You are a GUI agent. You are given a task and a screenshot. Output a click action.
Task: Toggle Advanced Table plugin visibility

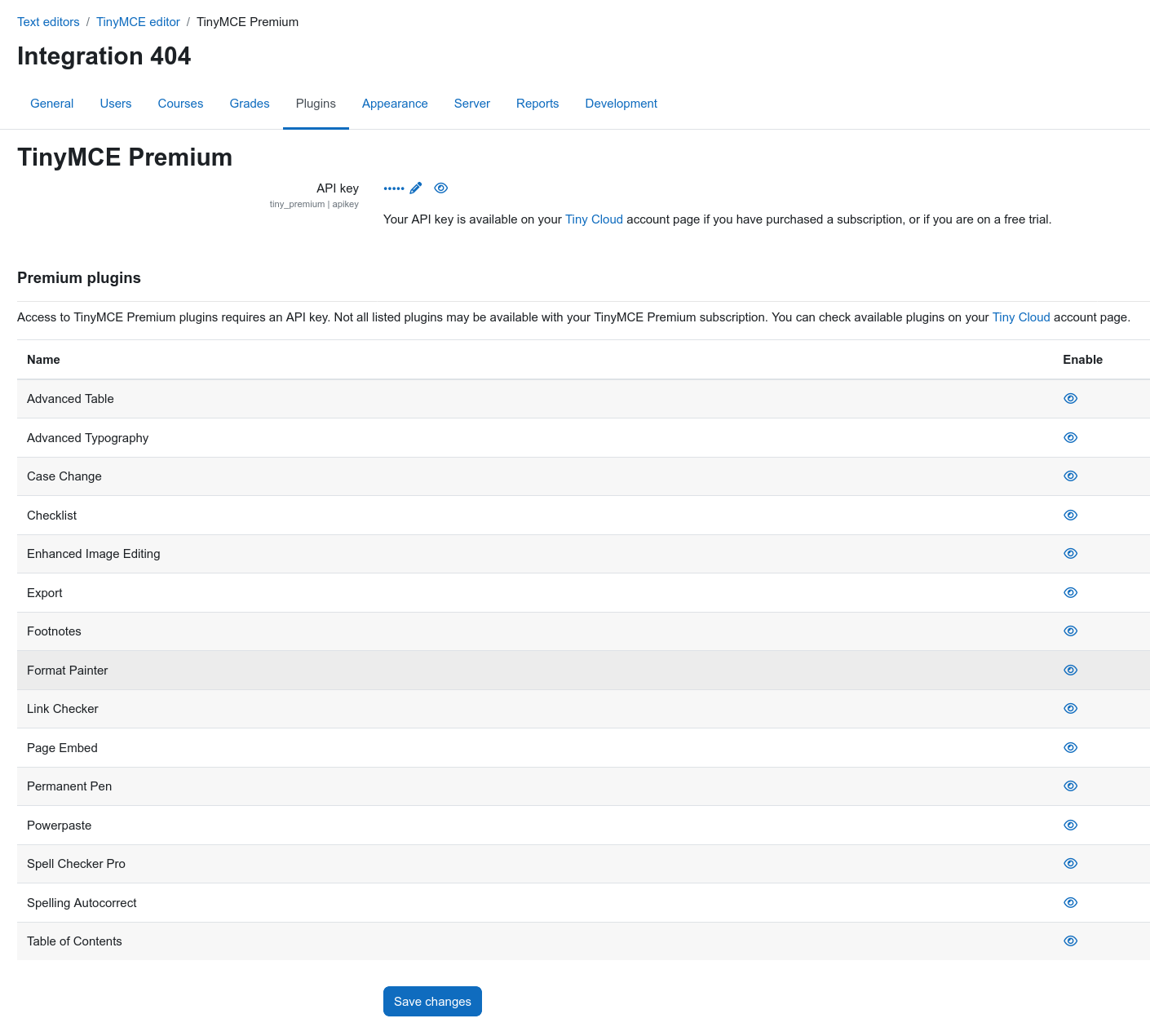point(1071,399)
